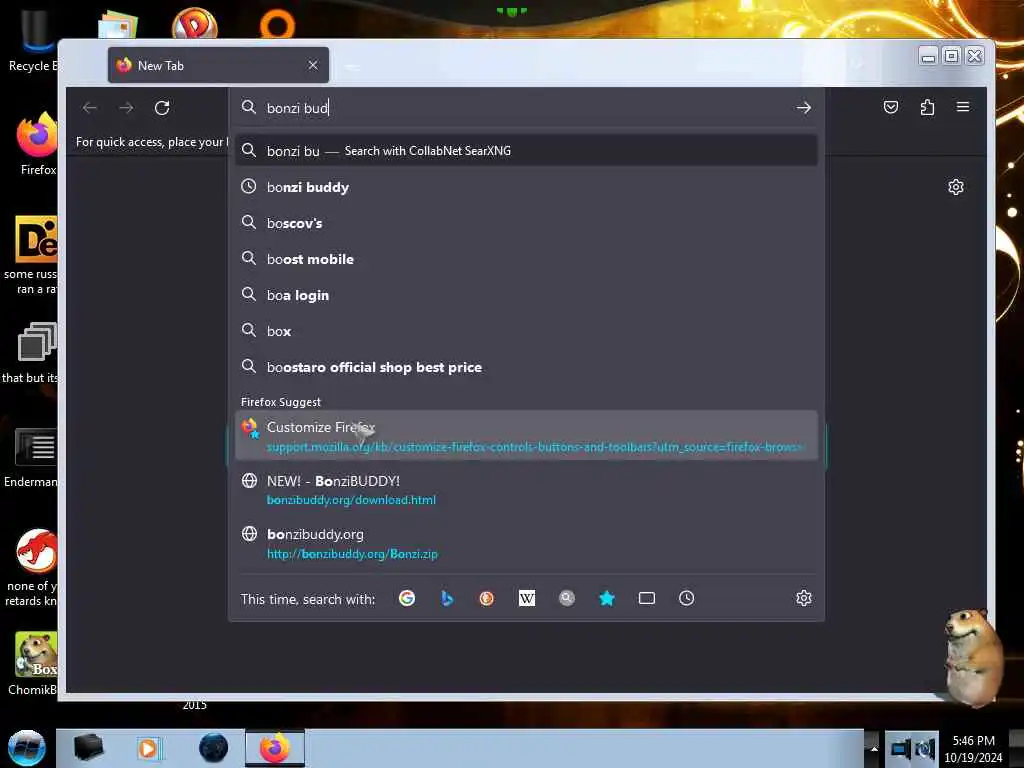Image resolution: width=1024 pixels, height=768 pixels.
Task: Select the boscov's search suggestion
Action: coord(526,223)
